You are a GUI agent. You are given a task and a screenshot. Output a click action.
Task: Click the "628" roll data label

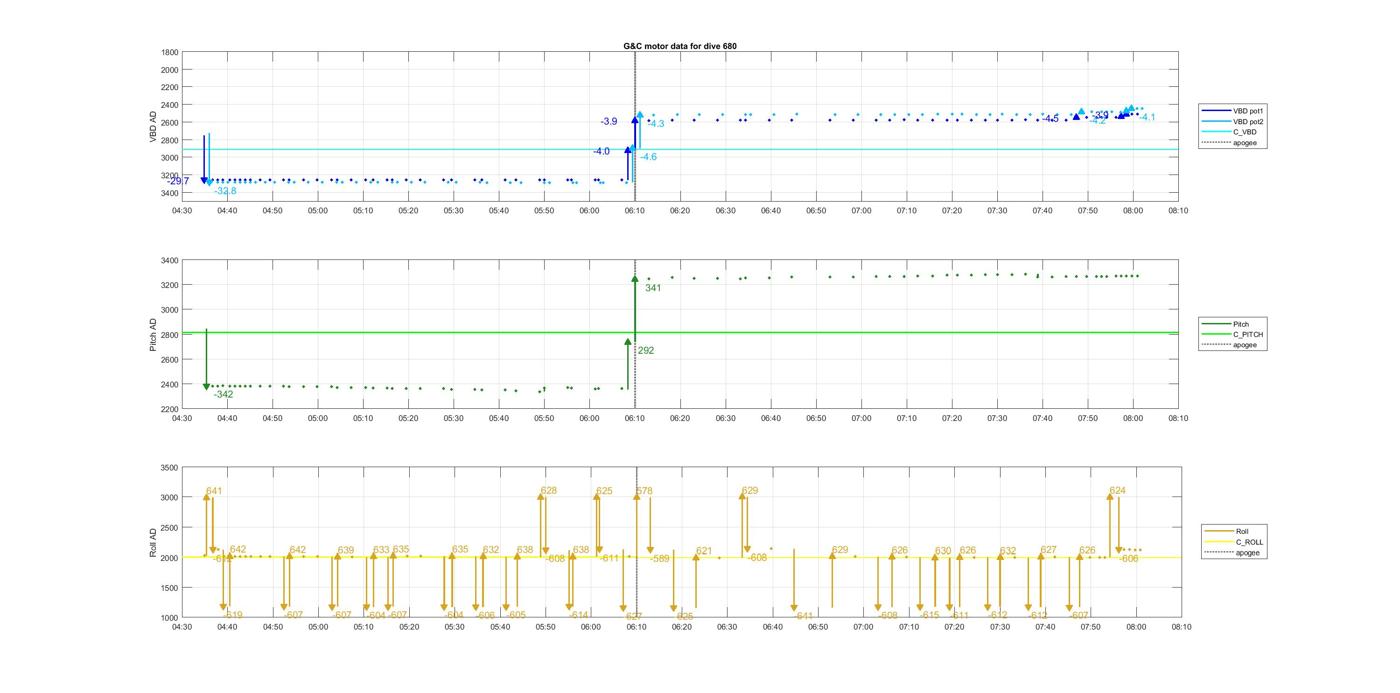[x=549, y=491]
